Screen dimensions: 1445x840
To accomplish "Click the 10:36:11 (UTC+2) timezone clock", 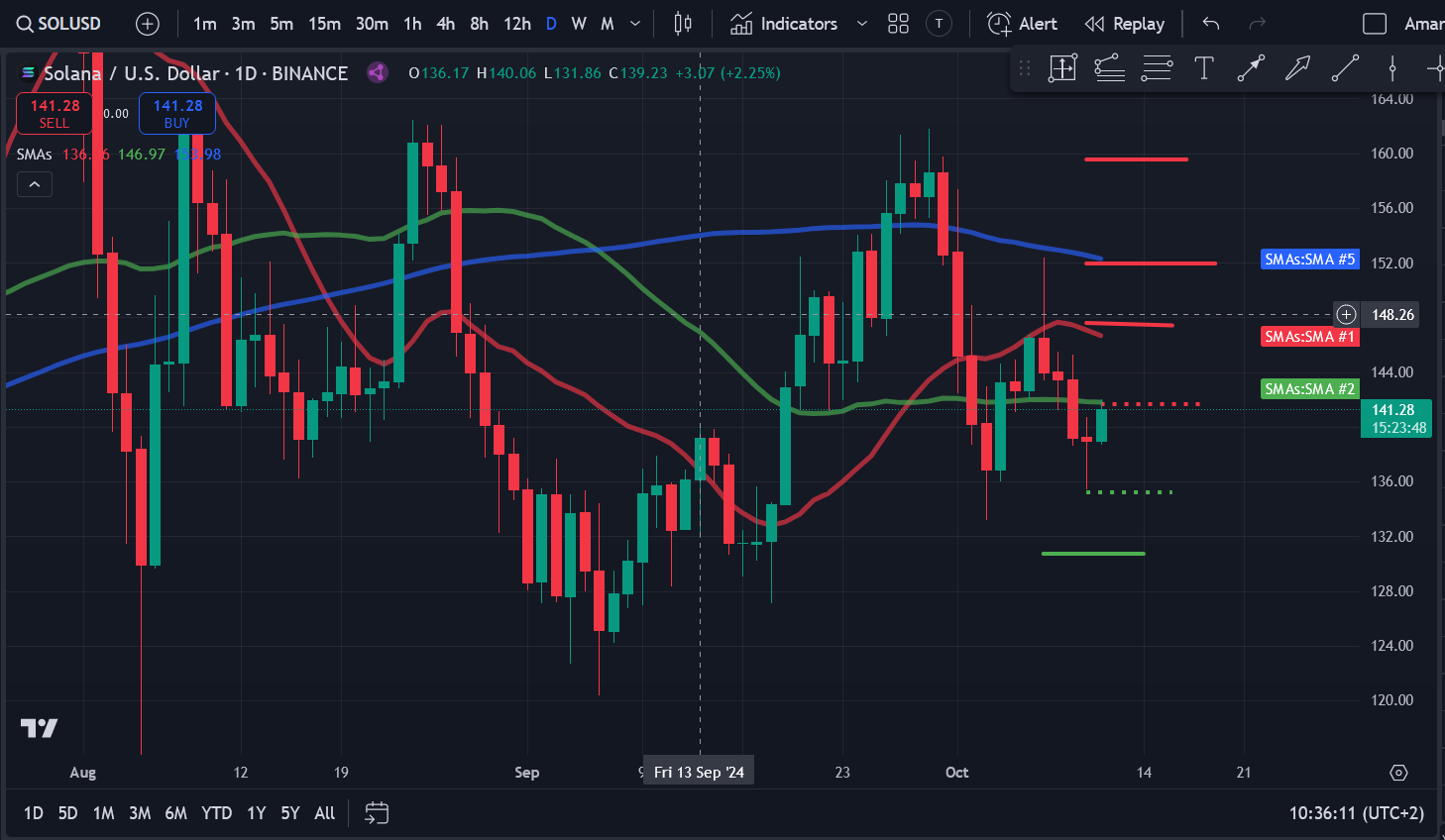I will (1357, 813).
